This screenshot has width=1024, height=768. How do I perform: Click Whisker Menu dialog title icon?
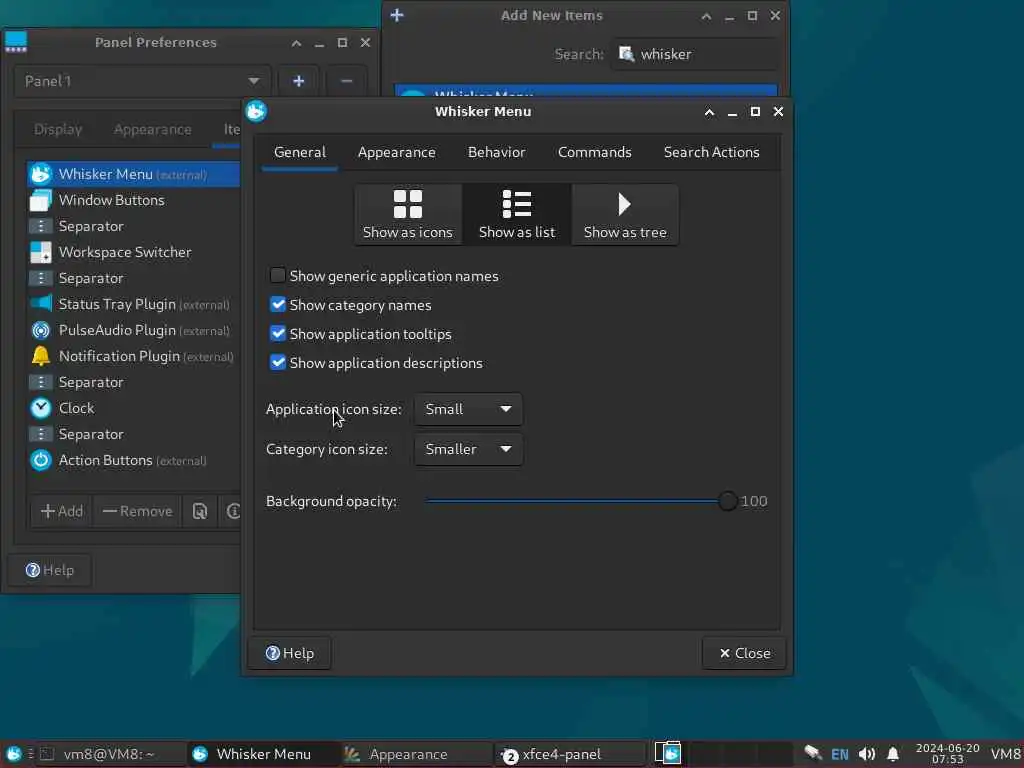256,111
